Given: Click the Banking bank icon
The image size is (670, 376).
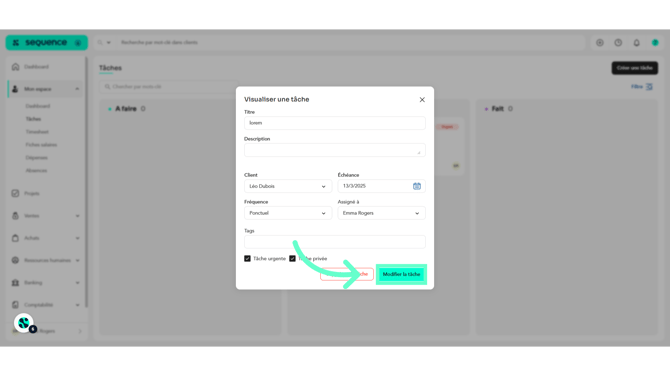Looking at the screenshot, I should click(15, 282).
